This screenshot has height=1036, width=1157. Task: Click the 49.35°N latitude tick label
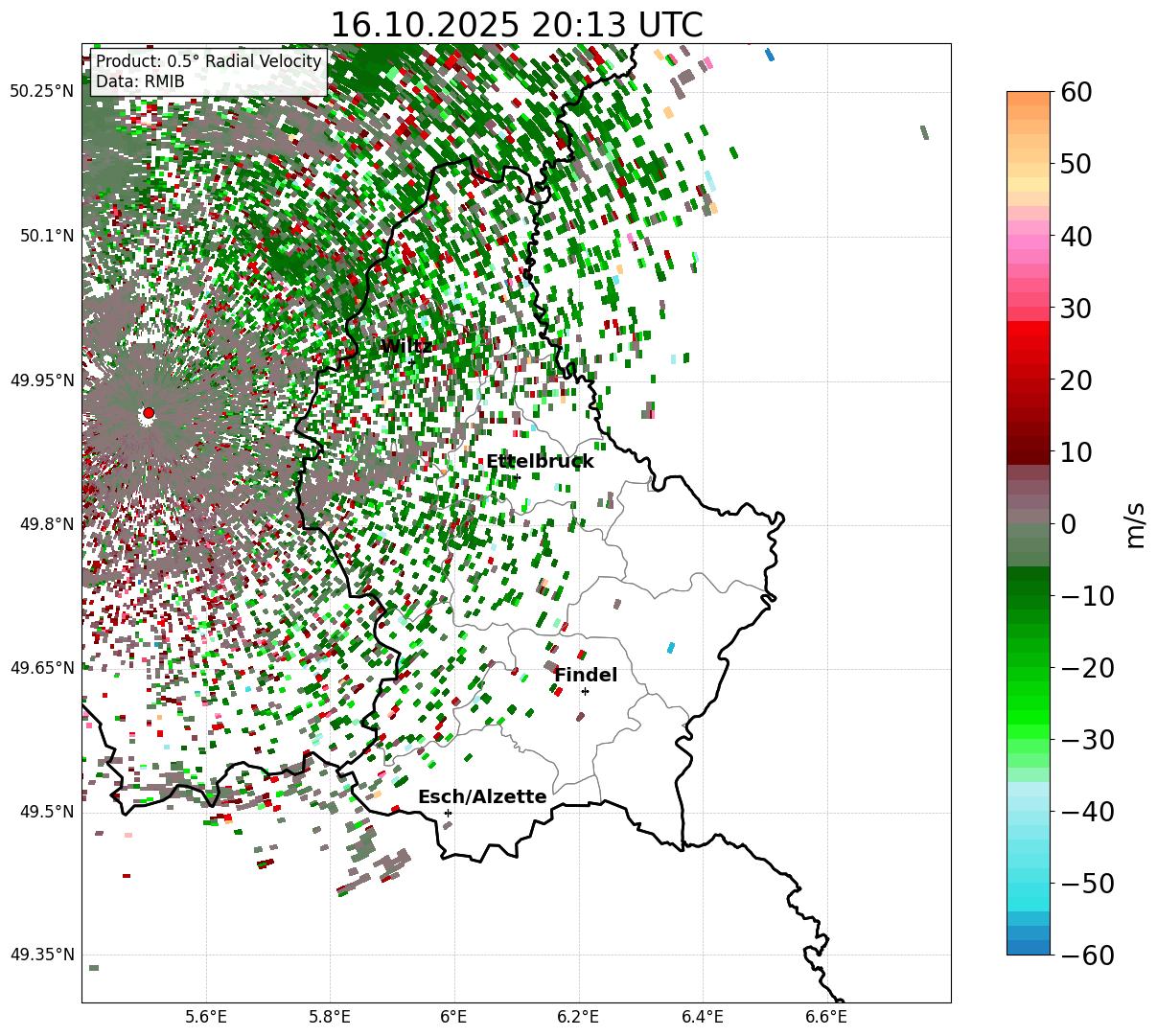(x=41, y=955)
